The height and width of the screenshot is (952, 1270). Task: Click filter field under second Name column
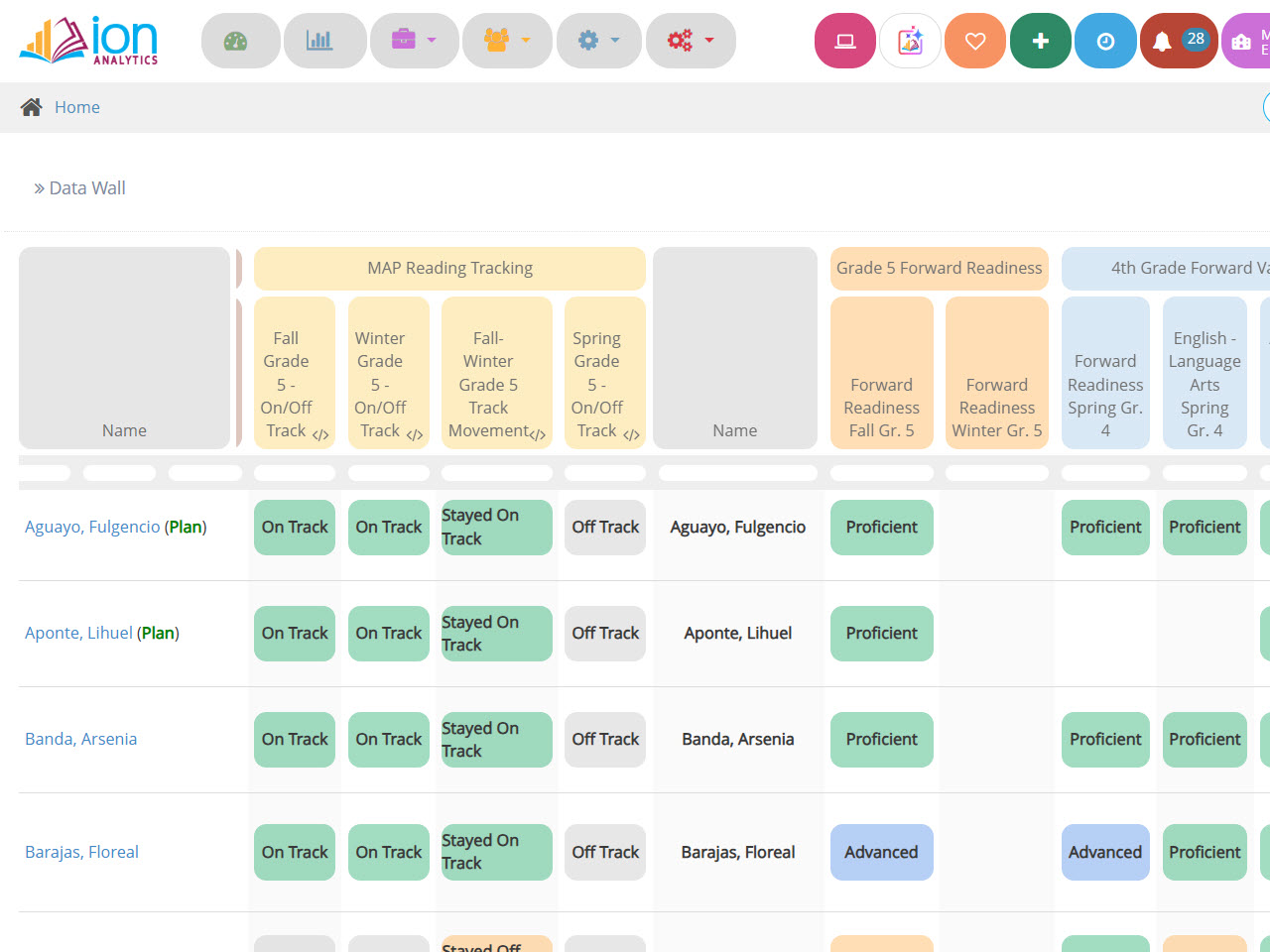pos(738,473)
